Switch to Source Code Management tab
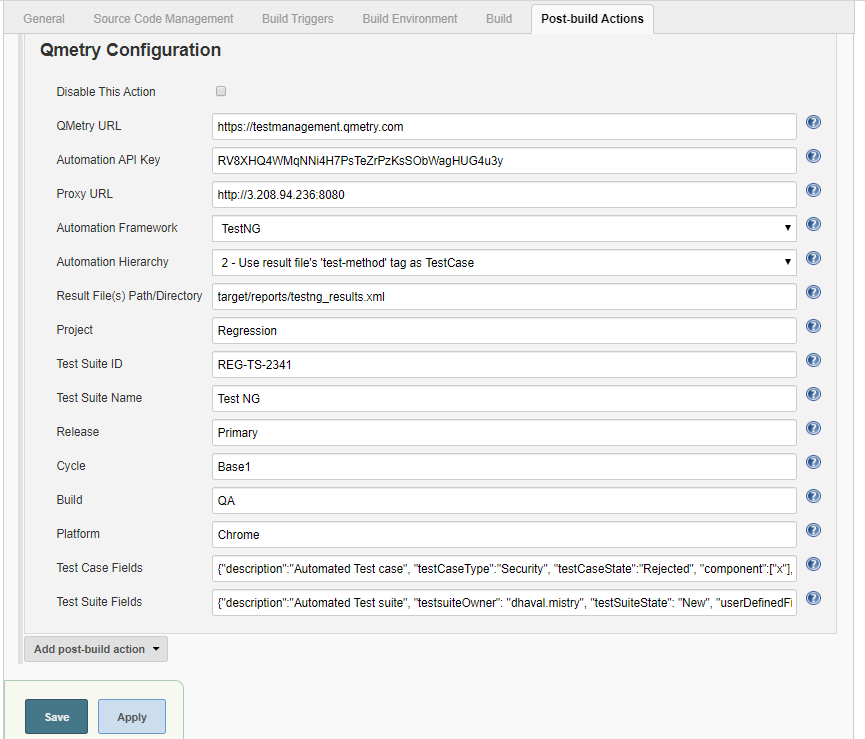This screenshot has width=865, height=739. coord(163,19)
